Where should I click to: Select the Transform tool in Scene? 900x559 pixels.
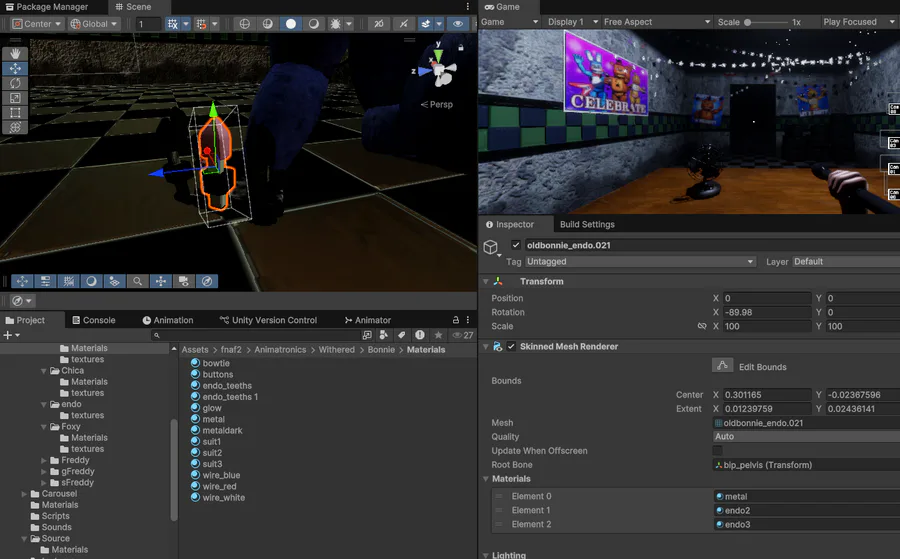pos(15,127)
